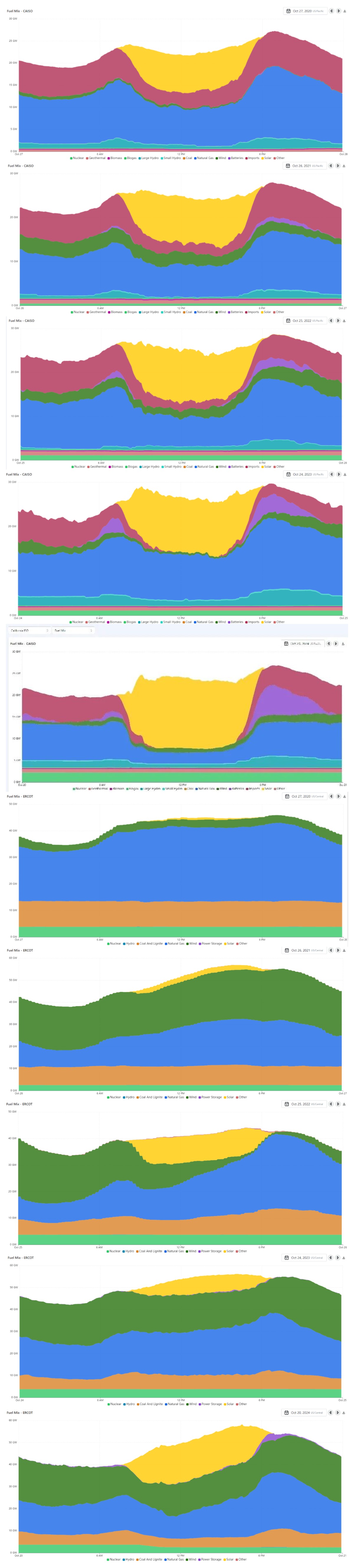Open the Fuel Mix dataset dropdown
Image resolution: width=354 pixels, height=1568 pixels.
click(x=73, y=631)
